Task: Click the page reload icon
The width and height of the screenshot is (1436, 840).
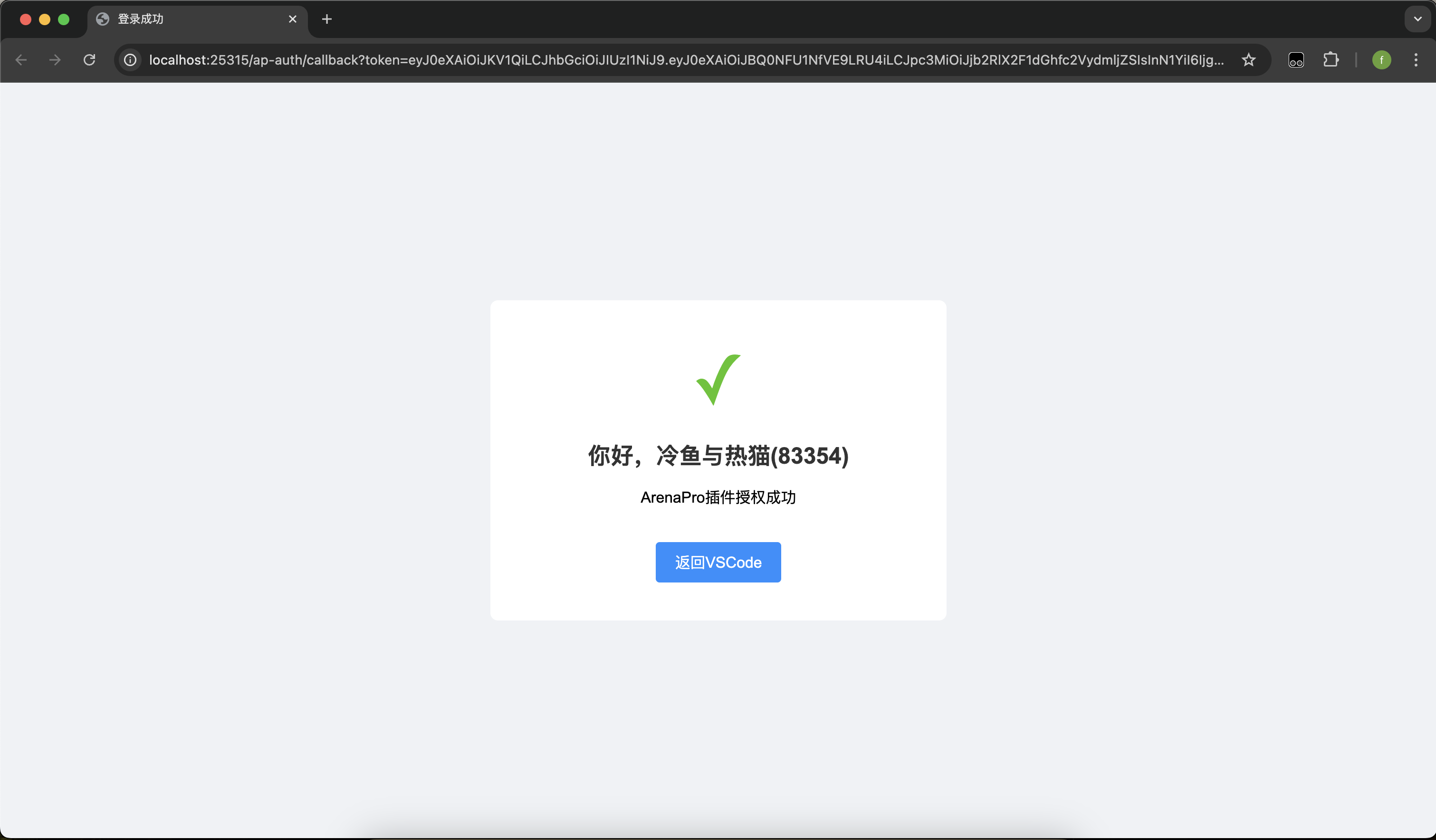Action: click(89, 60)
